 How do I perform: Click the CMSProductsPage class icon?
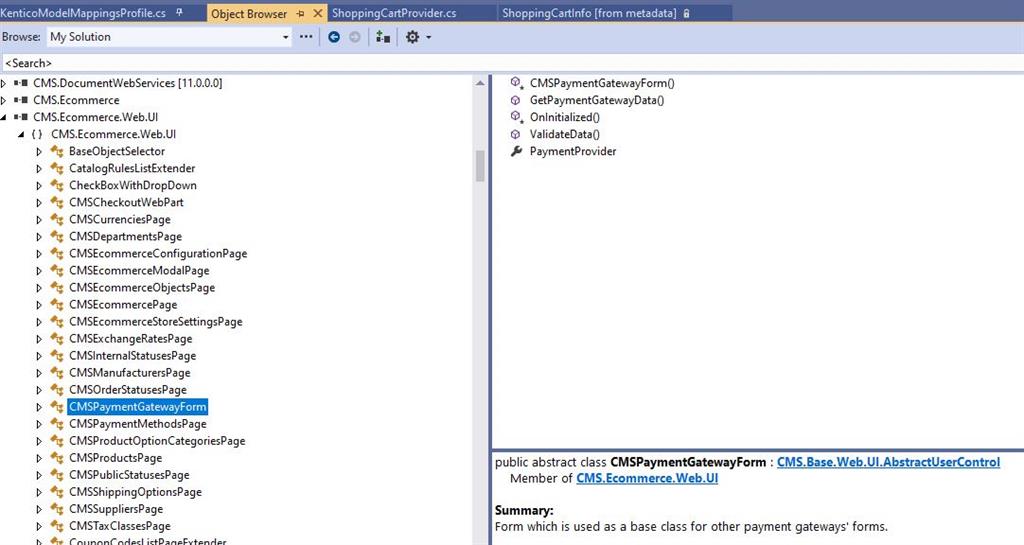57,458
